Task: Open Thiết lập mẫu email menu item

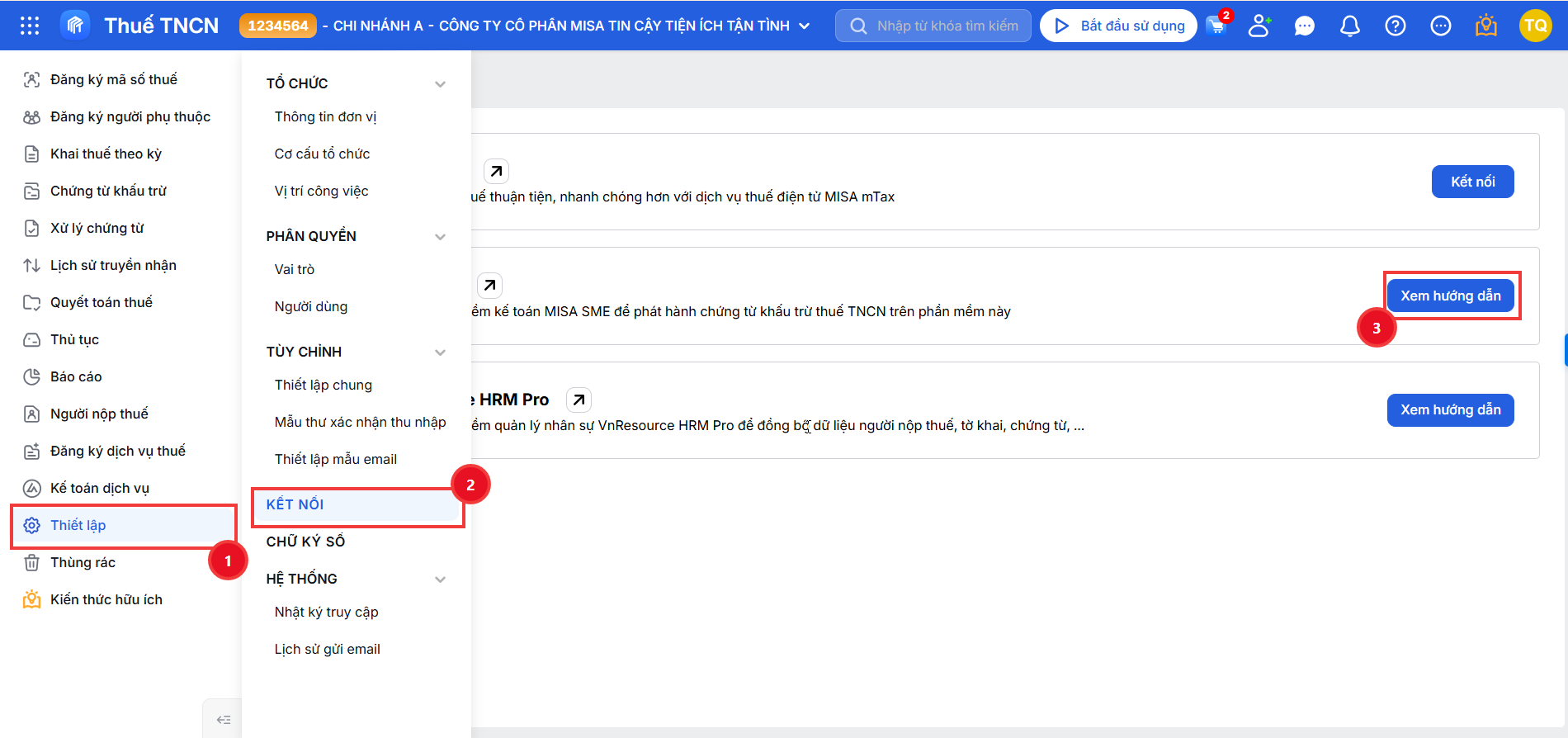Action: click(335, 459)
